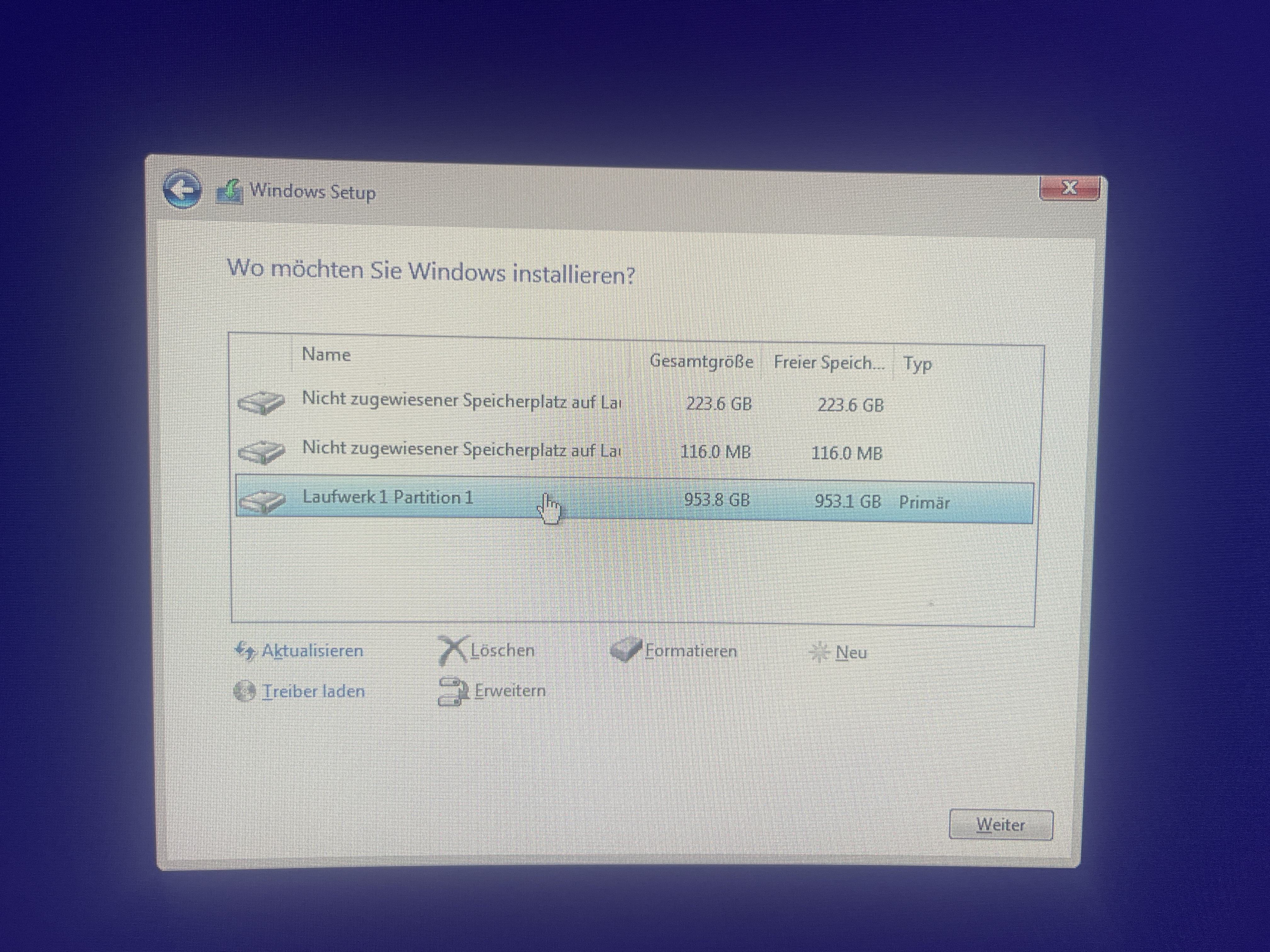This screenshot has height=952, width=1270.
Task: Click the Treiber laden disc icon
Action: [x=245, y=691]
